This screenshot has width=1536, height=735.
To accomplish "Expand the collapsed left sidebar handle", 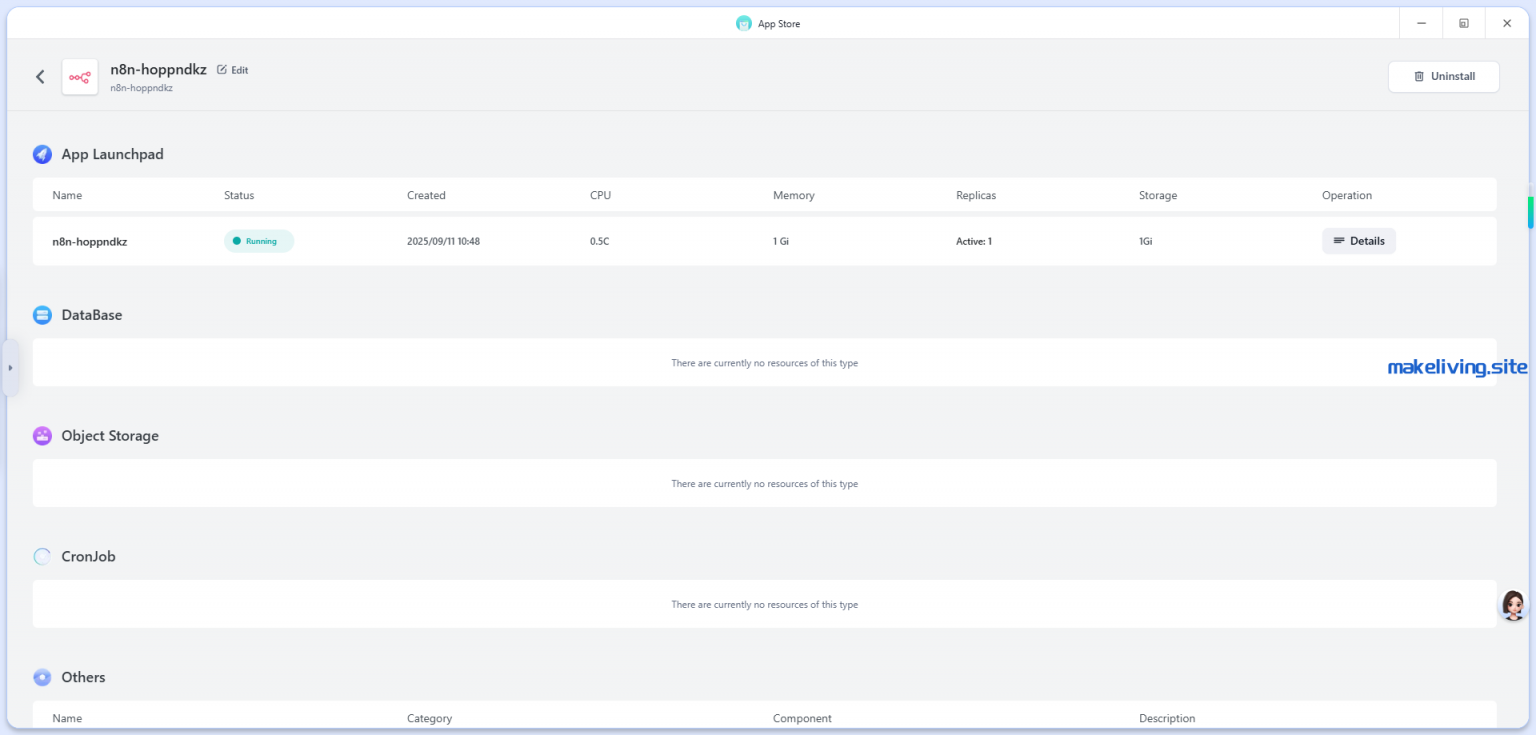I will tap(10, 367).
